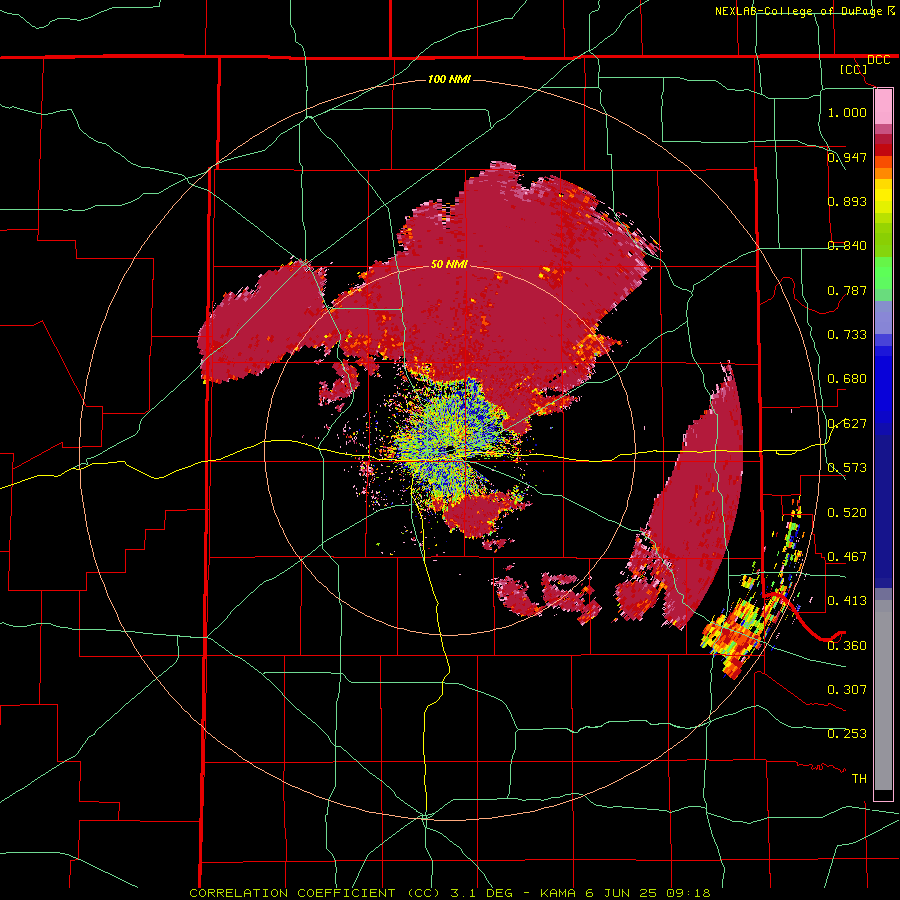Click the 100 NMI range ring label
900x900 pixels.
click(449, 79)
